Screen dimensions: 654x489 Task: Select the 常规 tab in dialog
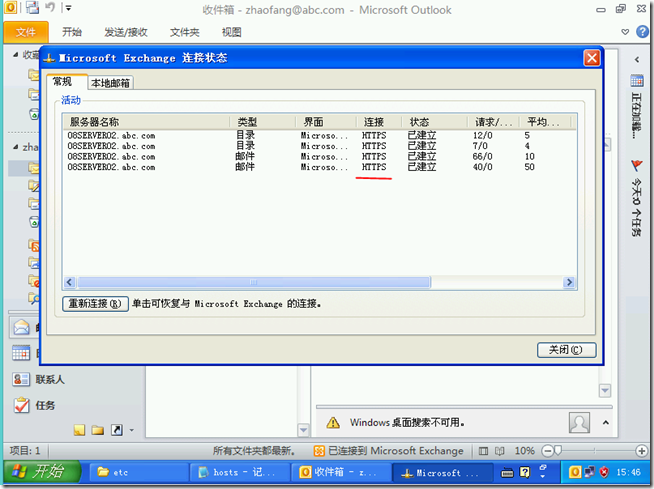click(63, 82)
